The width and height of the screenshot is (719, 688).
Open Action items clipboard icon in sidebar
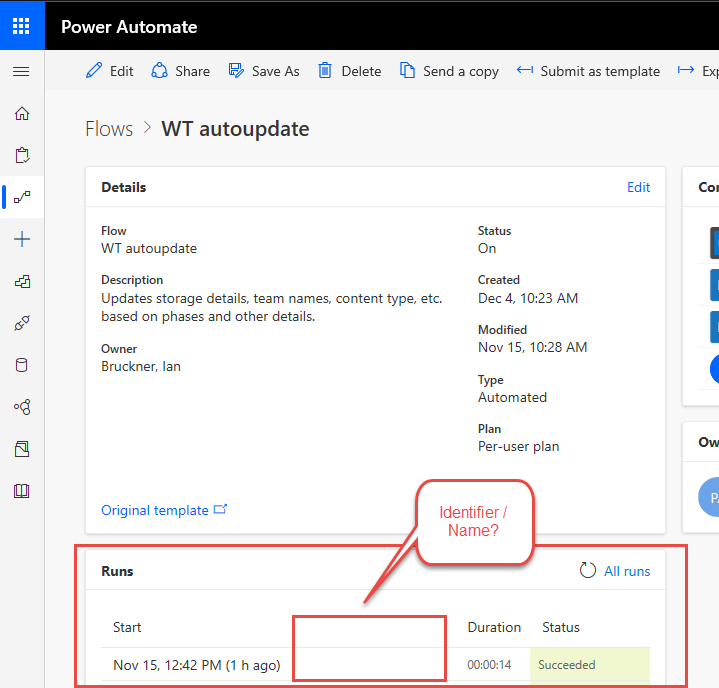coord(22,155)
